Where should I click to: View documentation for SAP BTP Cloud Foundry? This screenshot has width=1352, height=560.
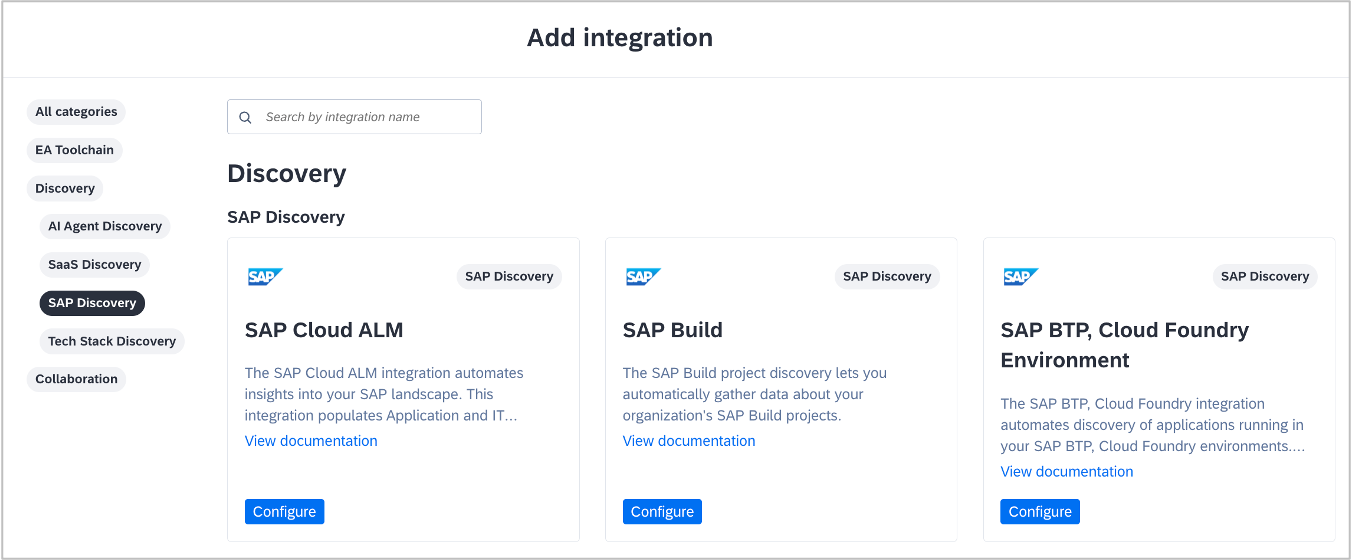pyautogui.click(x=1067, y=472)
